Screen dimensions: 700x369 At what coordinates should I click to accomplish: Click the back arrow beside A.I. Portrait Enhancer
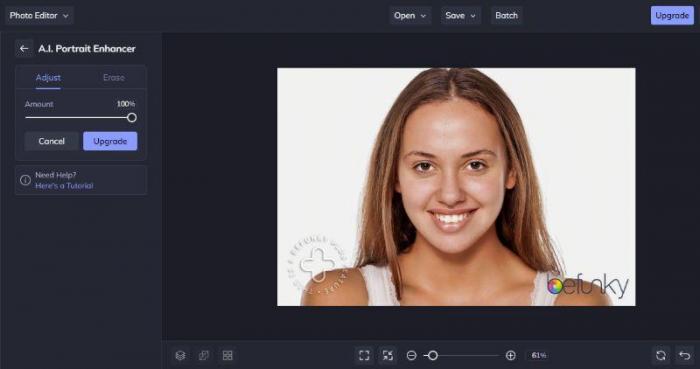24,48
